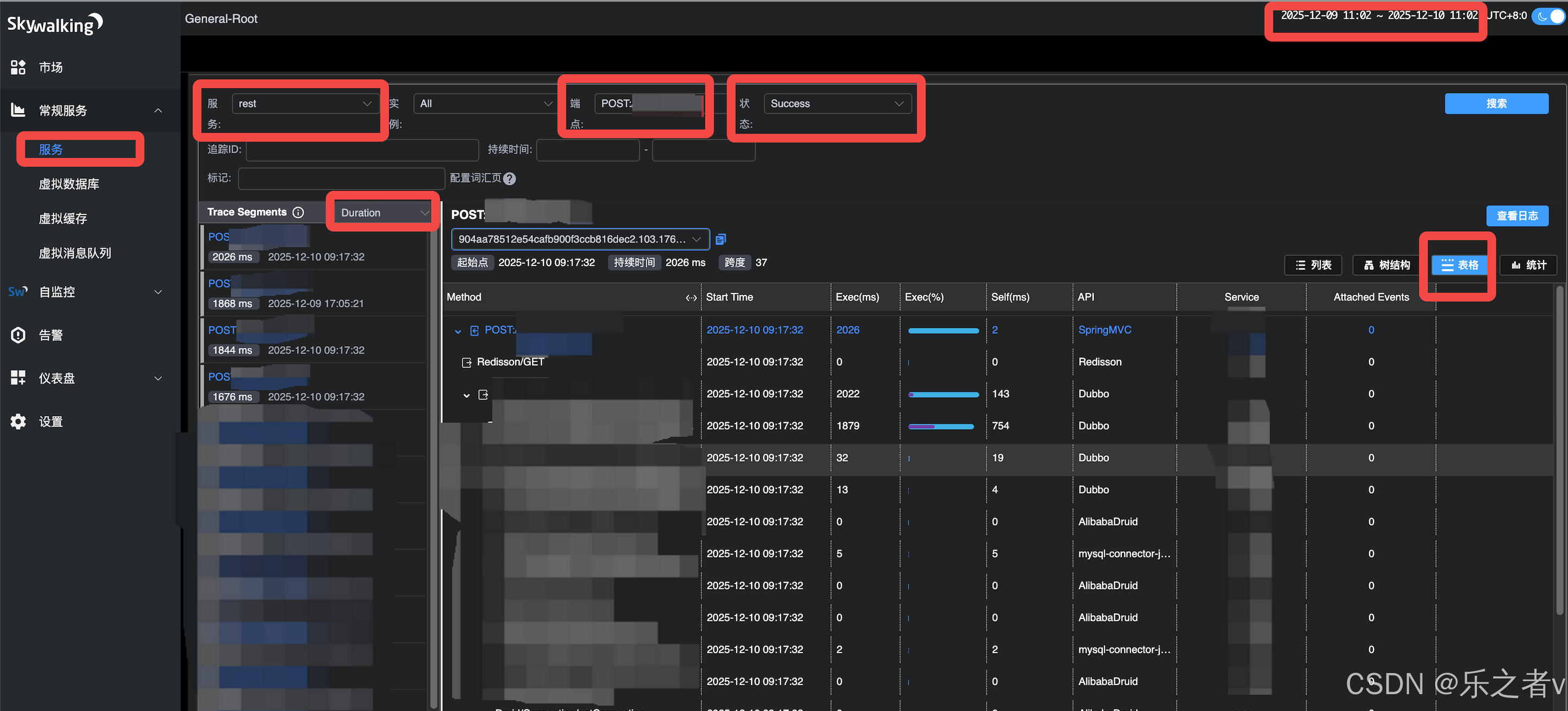Click the copy trace ID icon
Screen dimensions: 1568x711
(720, 239)
